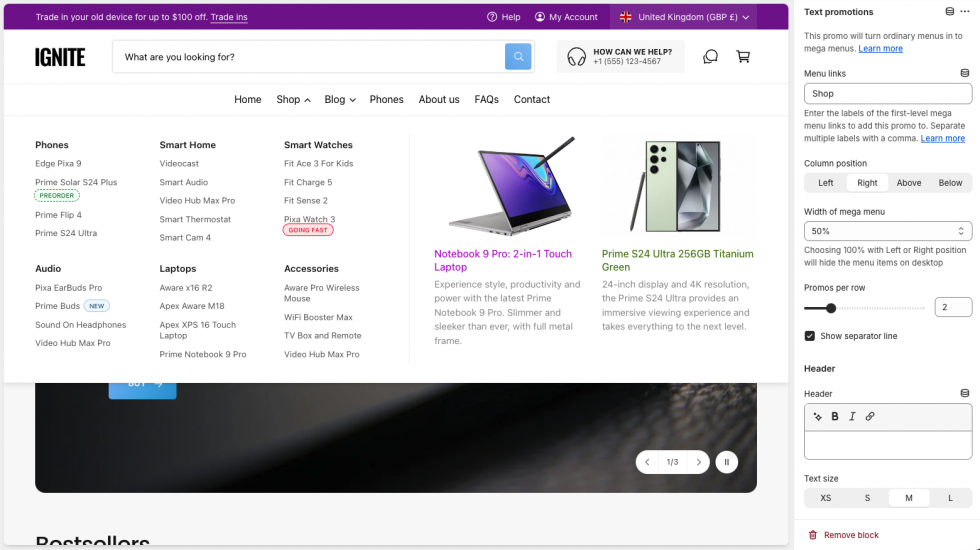
Task: Click the chat bubble icon
Action: 710,57
